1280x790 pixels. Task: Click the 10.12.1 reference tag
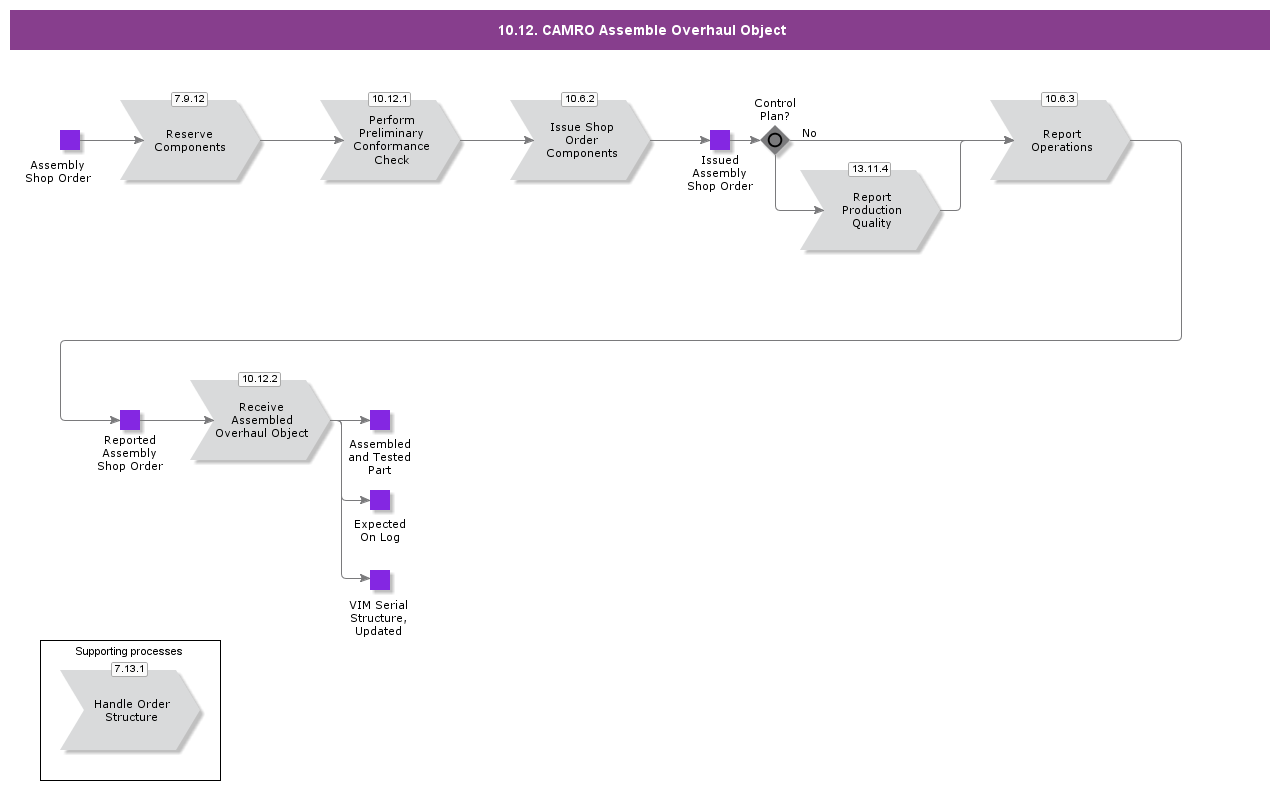[x=390, y=99]
